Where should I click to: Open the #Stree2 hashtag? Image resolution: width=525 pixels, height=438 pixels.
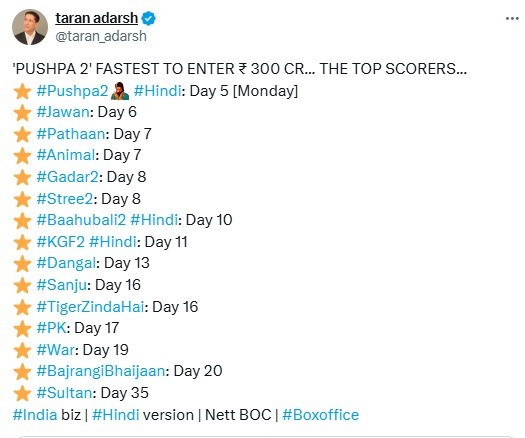point(65,199)
